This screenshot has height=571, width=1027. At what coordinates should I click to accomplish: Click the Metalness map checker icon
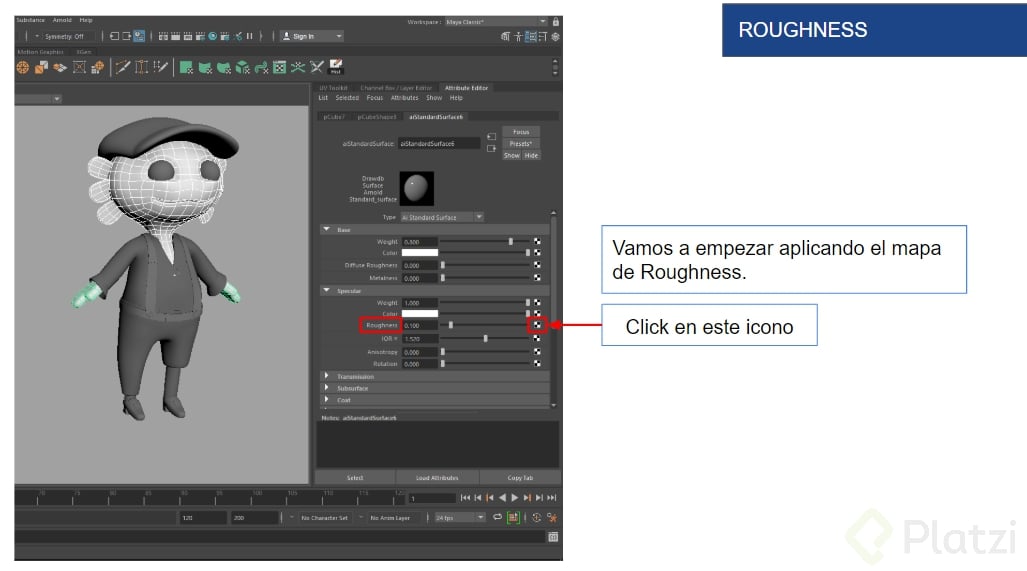click(537, 278)
